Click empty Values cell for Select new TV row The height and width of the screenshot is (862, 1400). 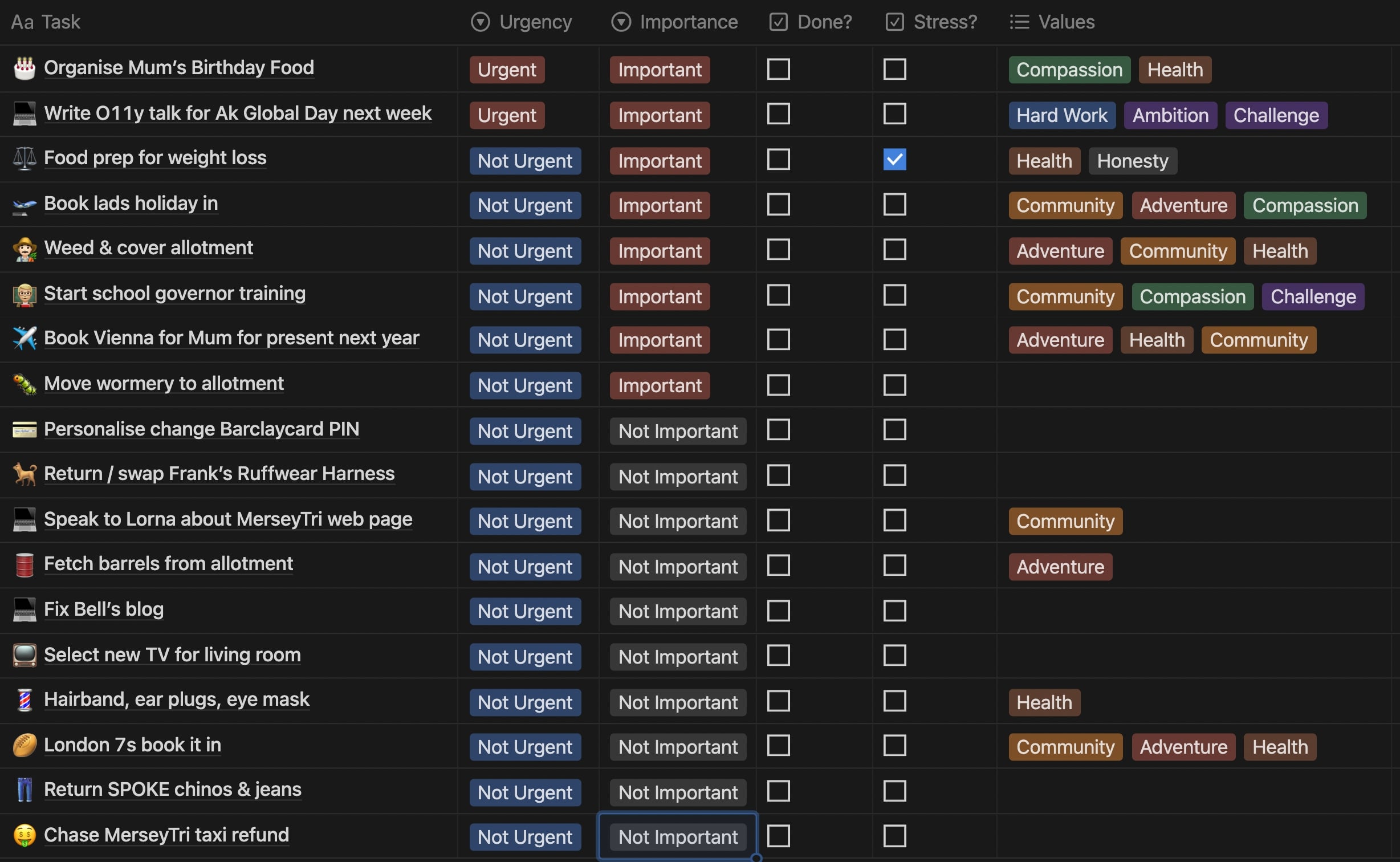click(x=1191, y=656)
